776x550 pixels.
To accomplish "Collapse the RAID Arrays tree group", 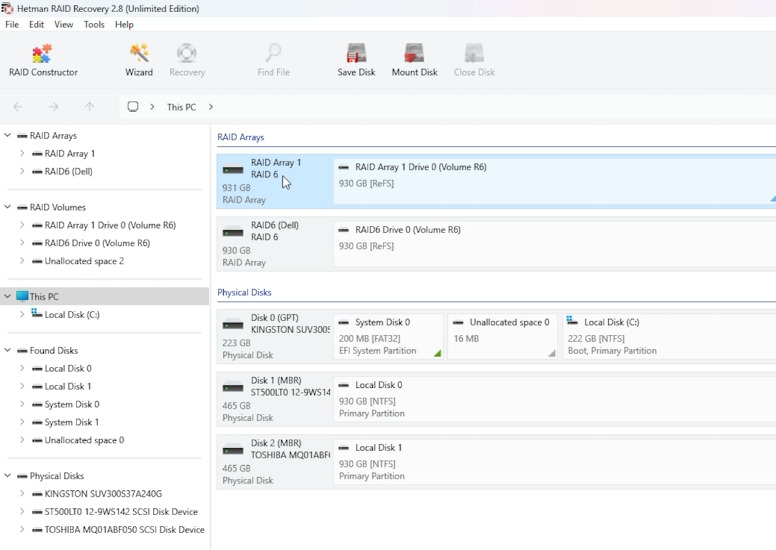I will 7,135.
